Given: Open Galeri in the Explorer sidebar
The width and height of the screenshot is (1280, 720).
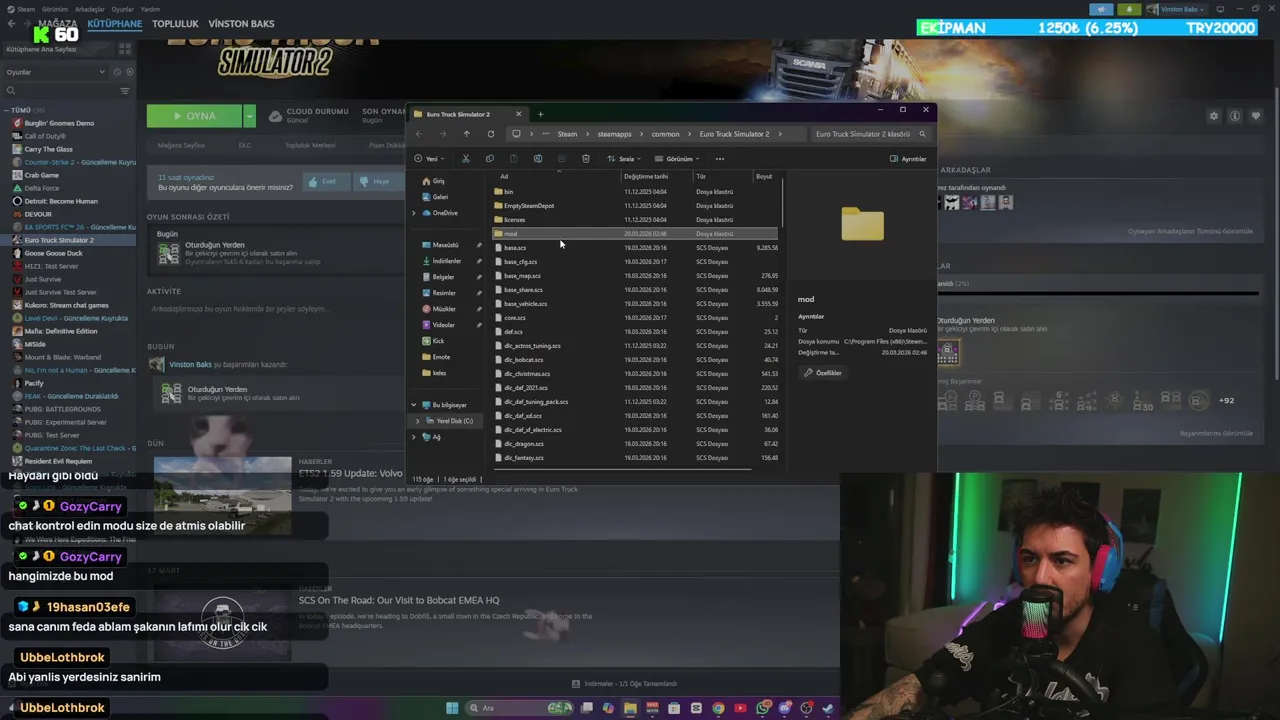Looking at the screenshot, I should pyautogui.click(x=434, y=197).
